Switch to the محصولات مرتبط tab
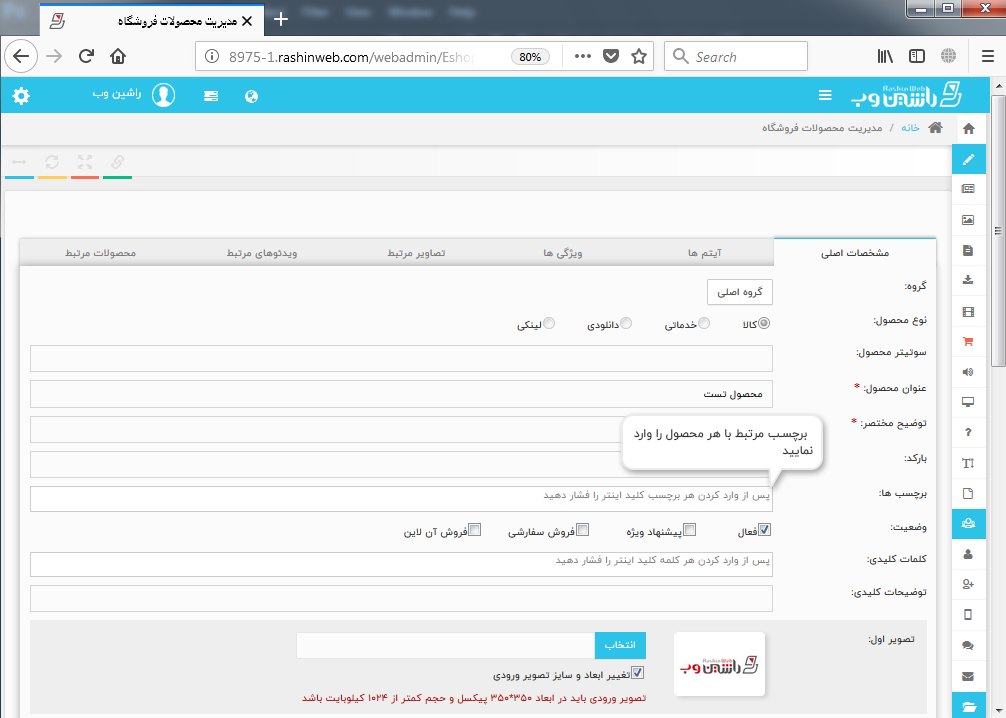 pos(101,253)
